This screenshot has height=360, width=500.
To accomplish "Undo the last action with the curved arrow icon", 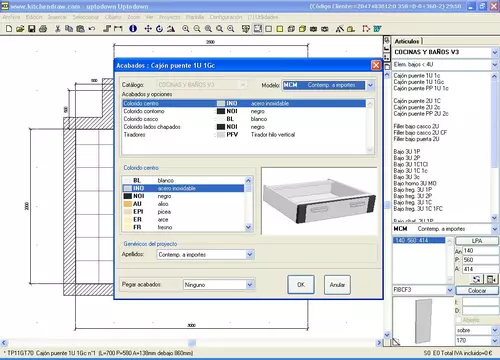I will click(92, 29).
